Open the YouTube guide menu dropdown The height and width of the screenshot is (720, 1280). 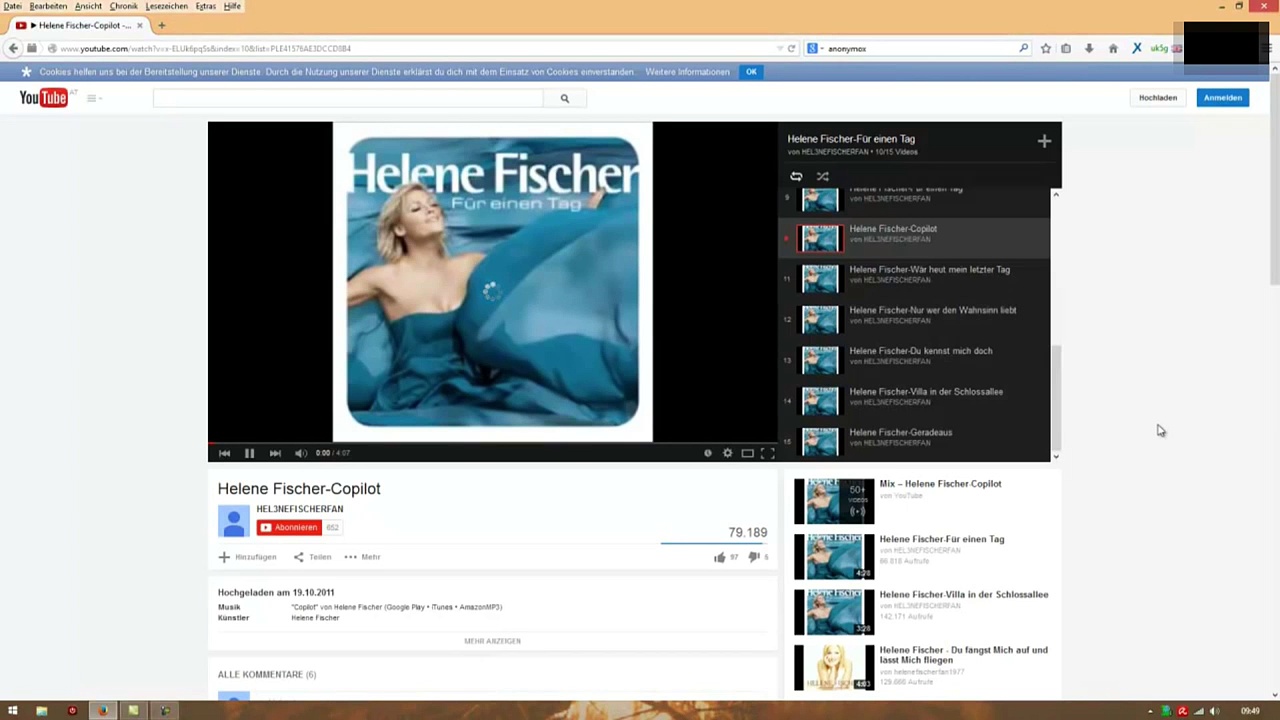(94, 98)
